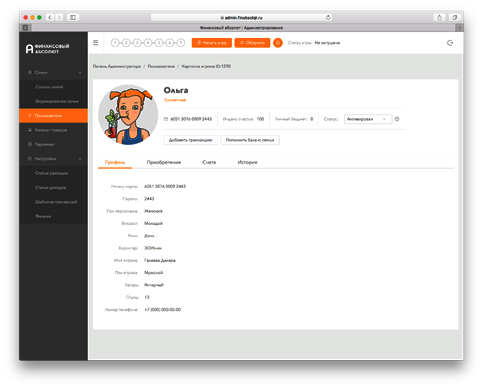The height and width of the screenshot is (388, 483).
Task: Click Olga's avatar picture
Action: [128, 114]
